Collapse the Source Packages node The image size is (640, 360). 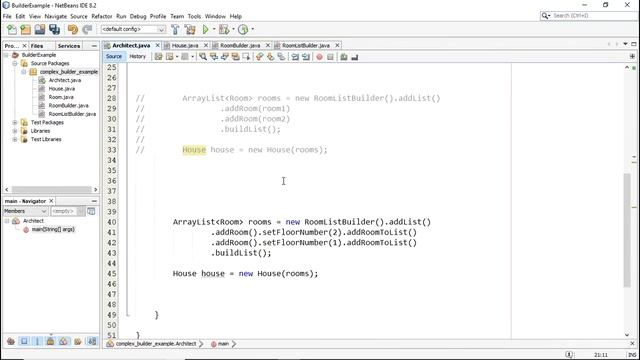click(15, 63)
